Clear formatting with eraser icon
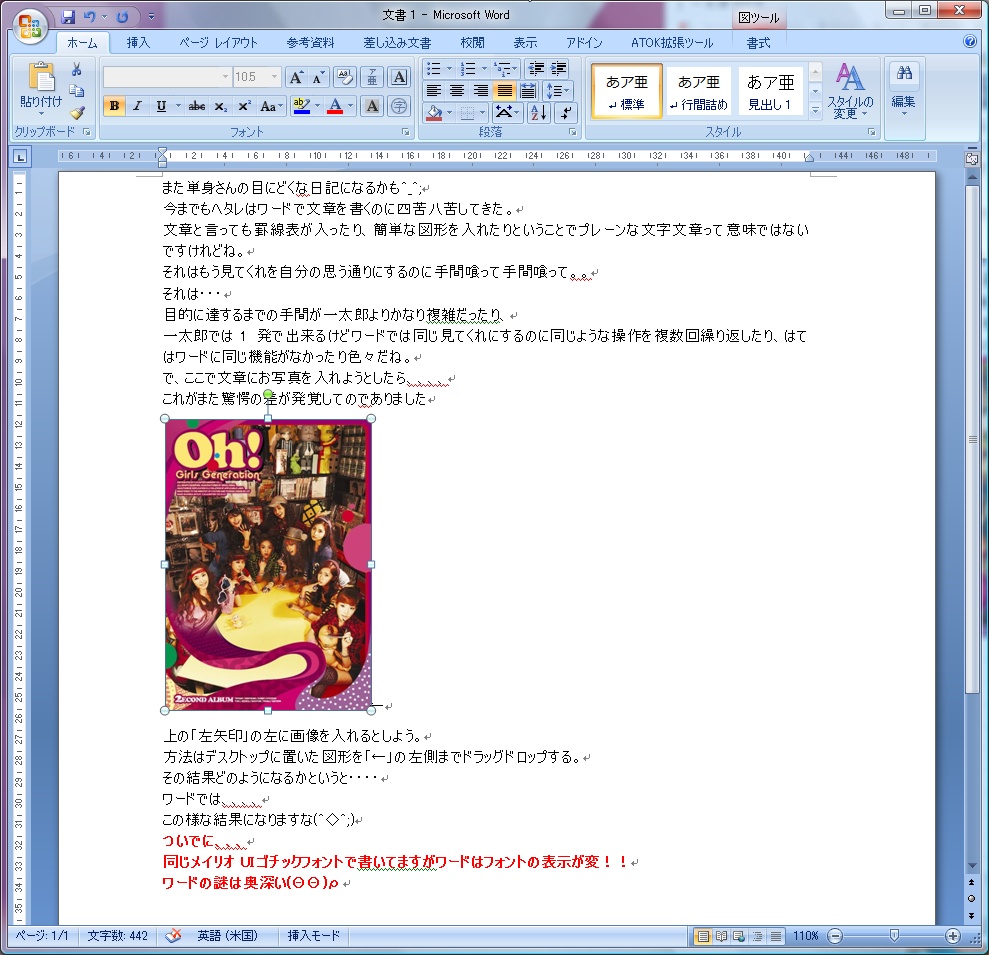989x955 pixels. [x=344, y=78]
